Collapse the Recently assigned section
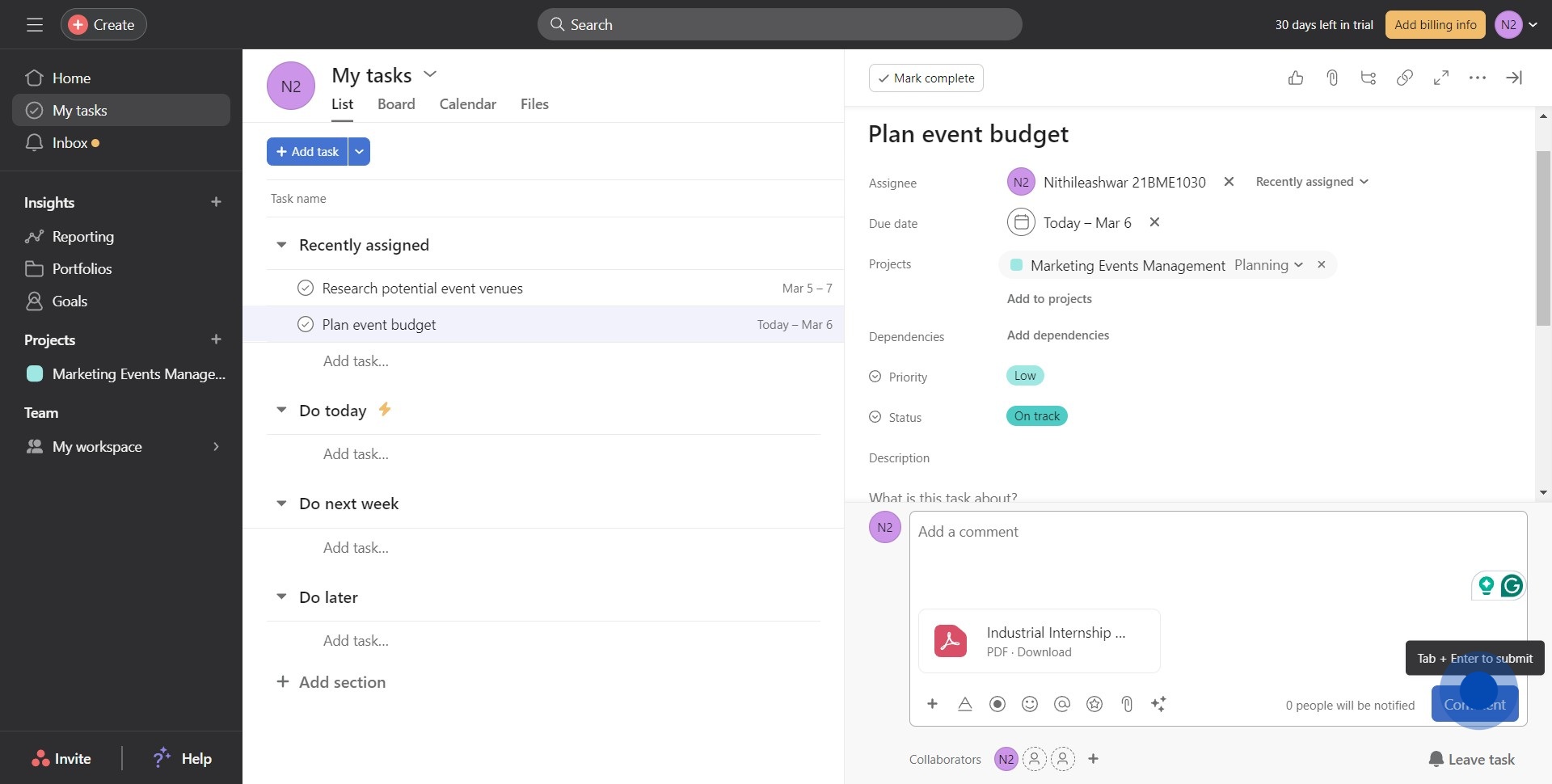 [281, 245]
